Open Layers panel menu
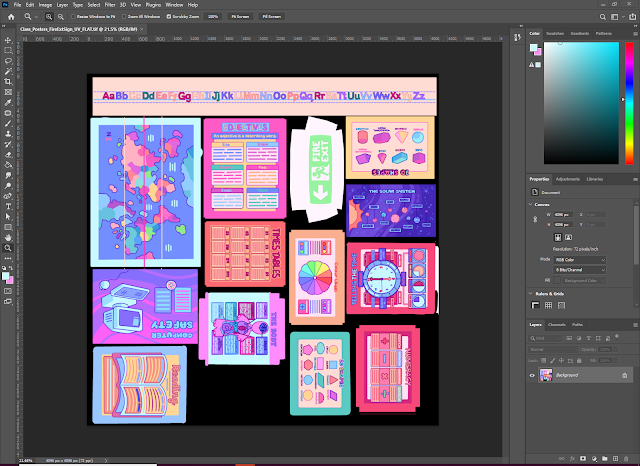Image resolution: width=640 pixels, height=466 pixels. point(635,325)
